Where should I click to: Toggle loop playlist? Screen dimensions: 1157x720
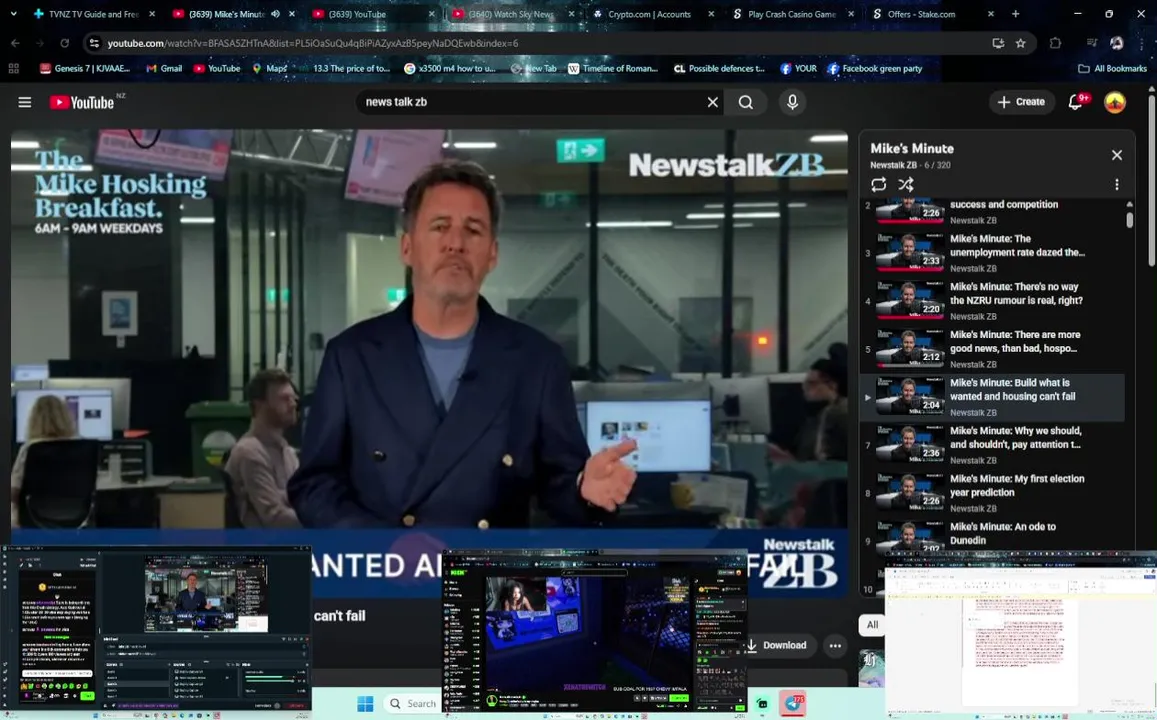[878, 184]
